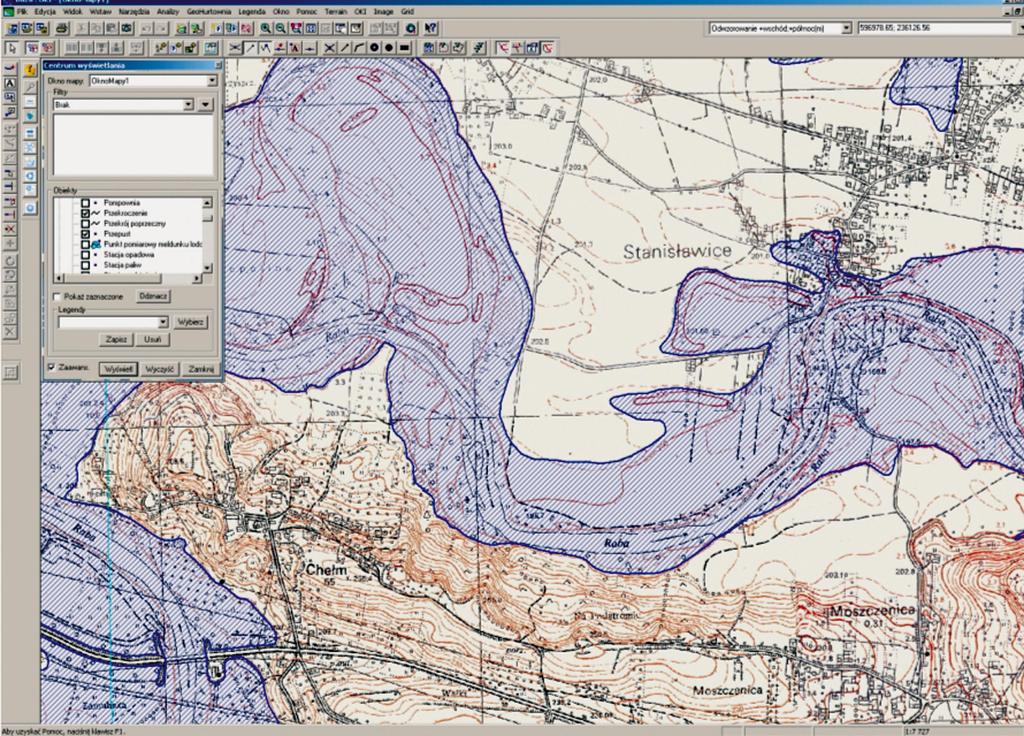
Task: Click the Chełm label on the map
Action: coord(327,570)
